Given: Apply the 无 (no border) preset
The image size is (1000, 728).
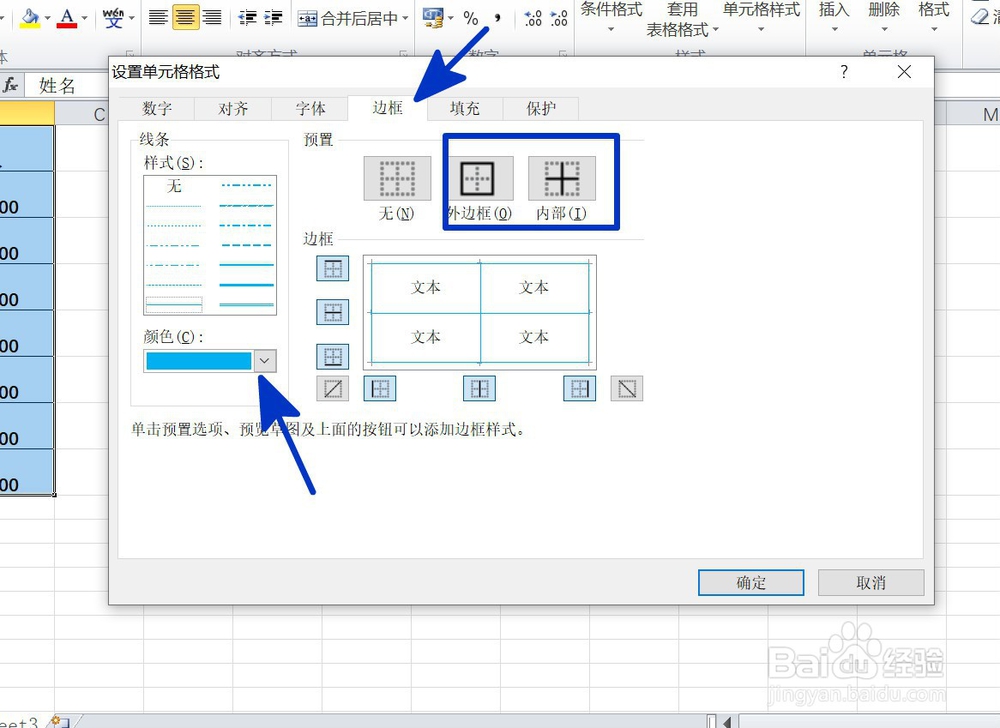Looking at the screenshot, I should pos(397,180).
